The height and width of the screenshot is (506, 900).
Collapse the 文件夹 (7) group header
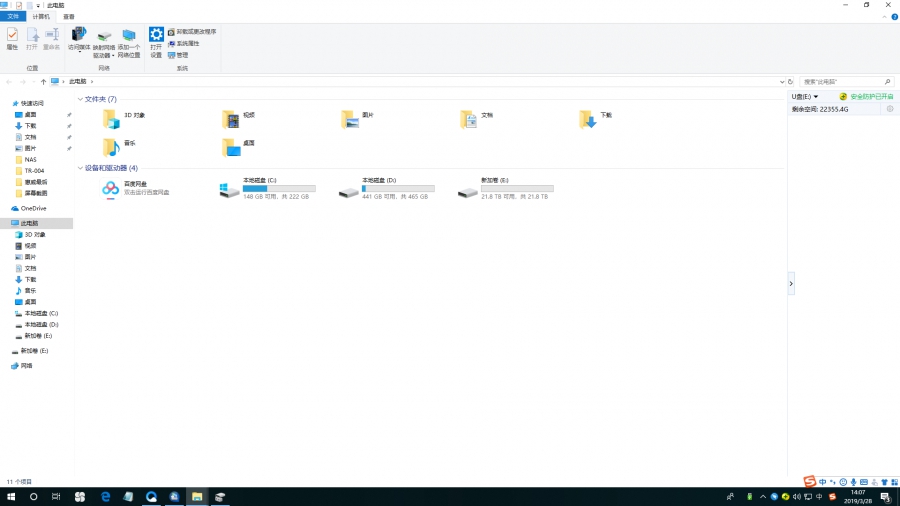click(79, 99)
